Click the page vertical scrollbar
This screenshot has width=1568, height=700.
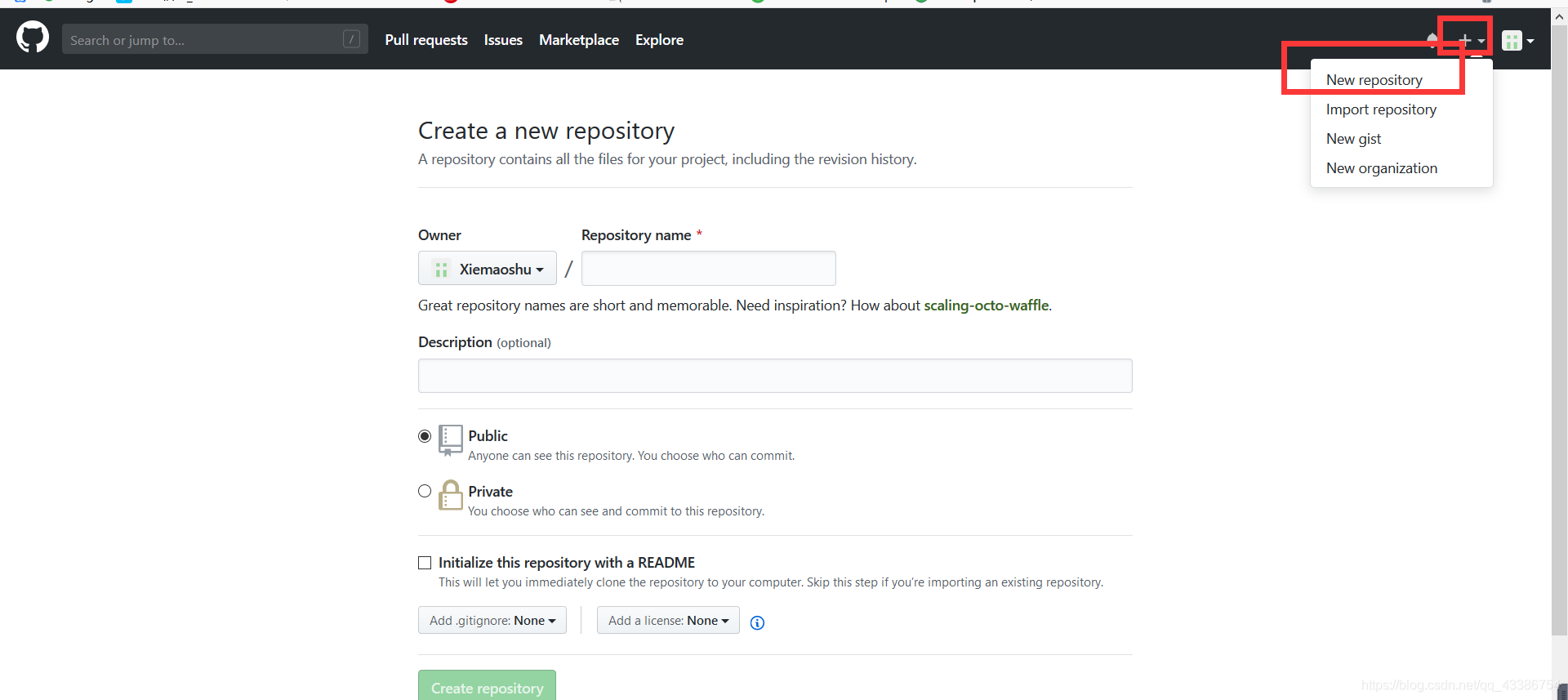(x=1559, y=330)
